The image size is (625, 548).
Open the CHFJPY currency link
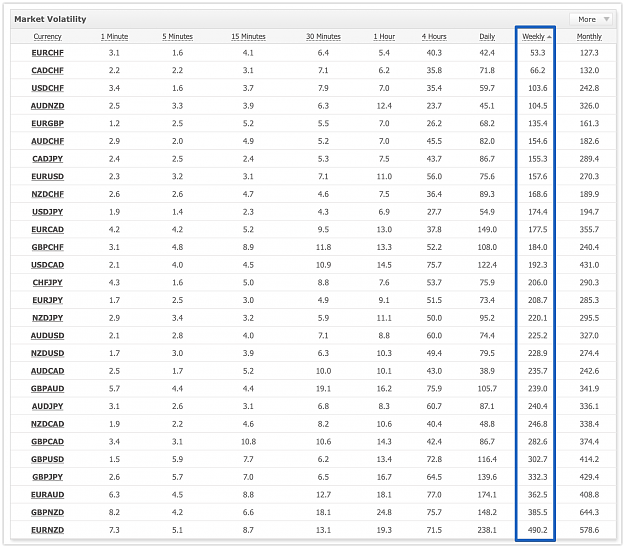[47, 283]
